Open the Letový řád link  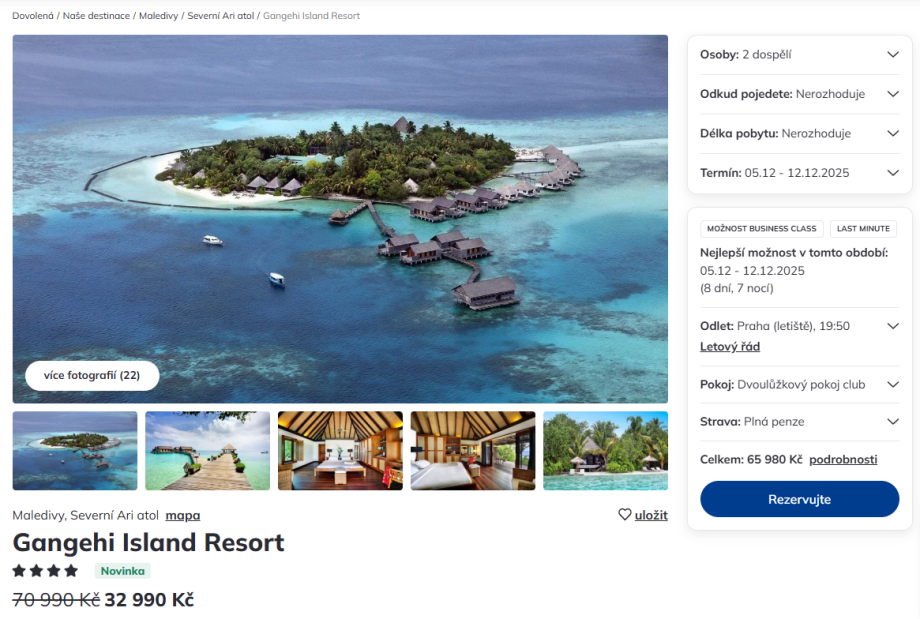pos(730,347)
